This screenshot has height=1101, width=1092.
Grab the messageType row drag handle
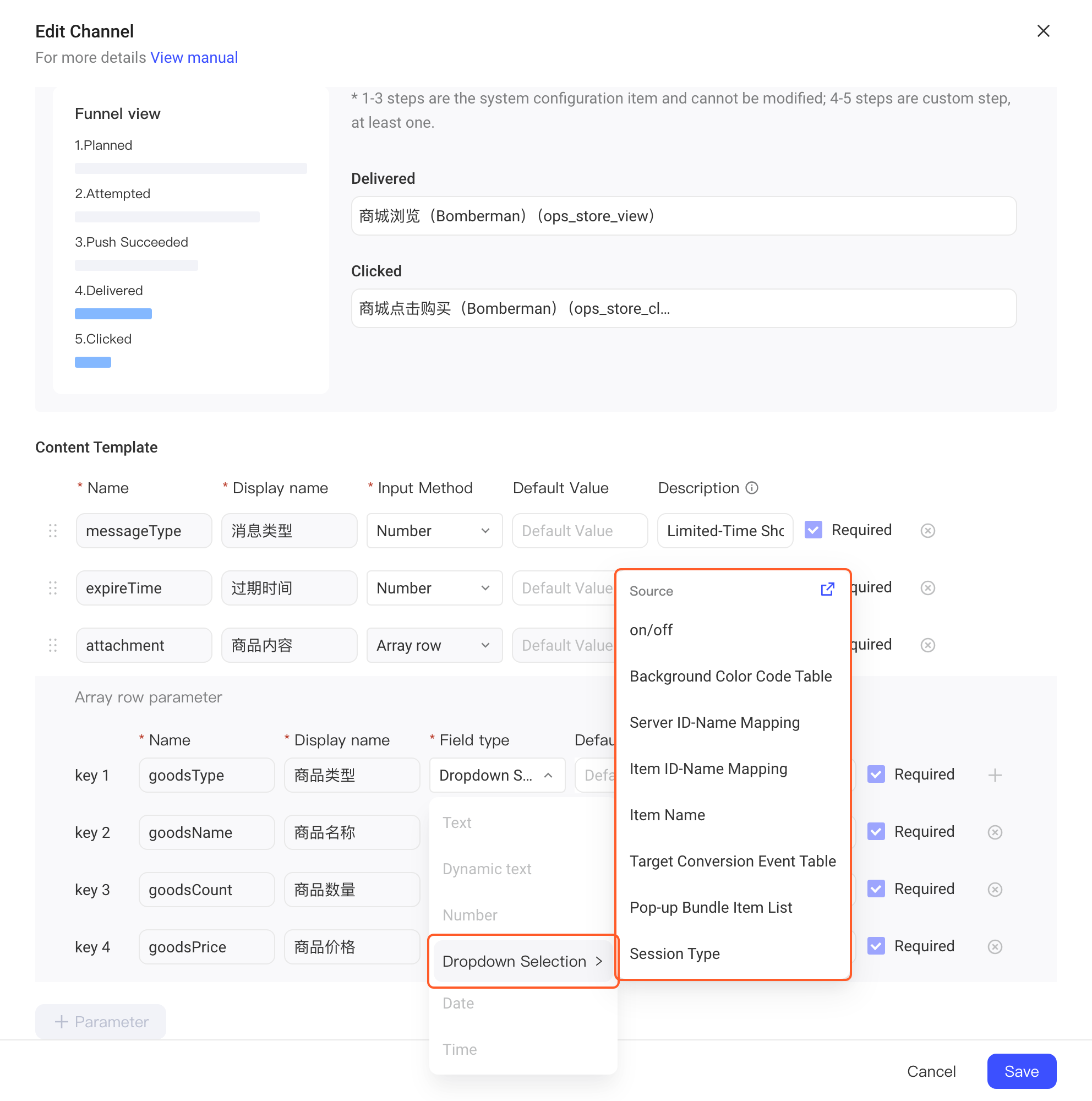coord(53,531)
